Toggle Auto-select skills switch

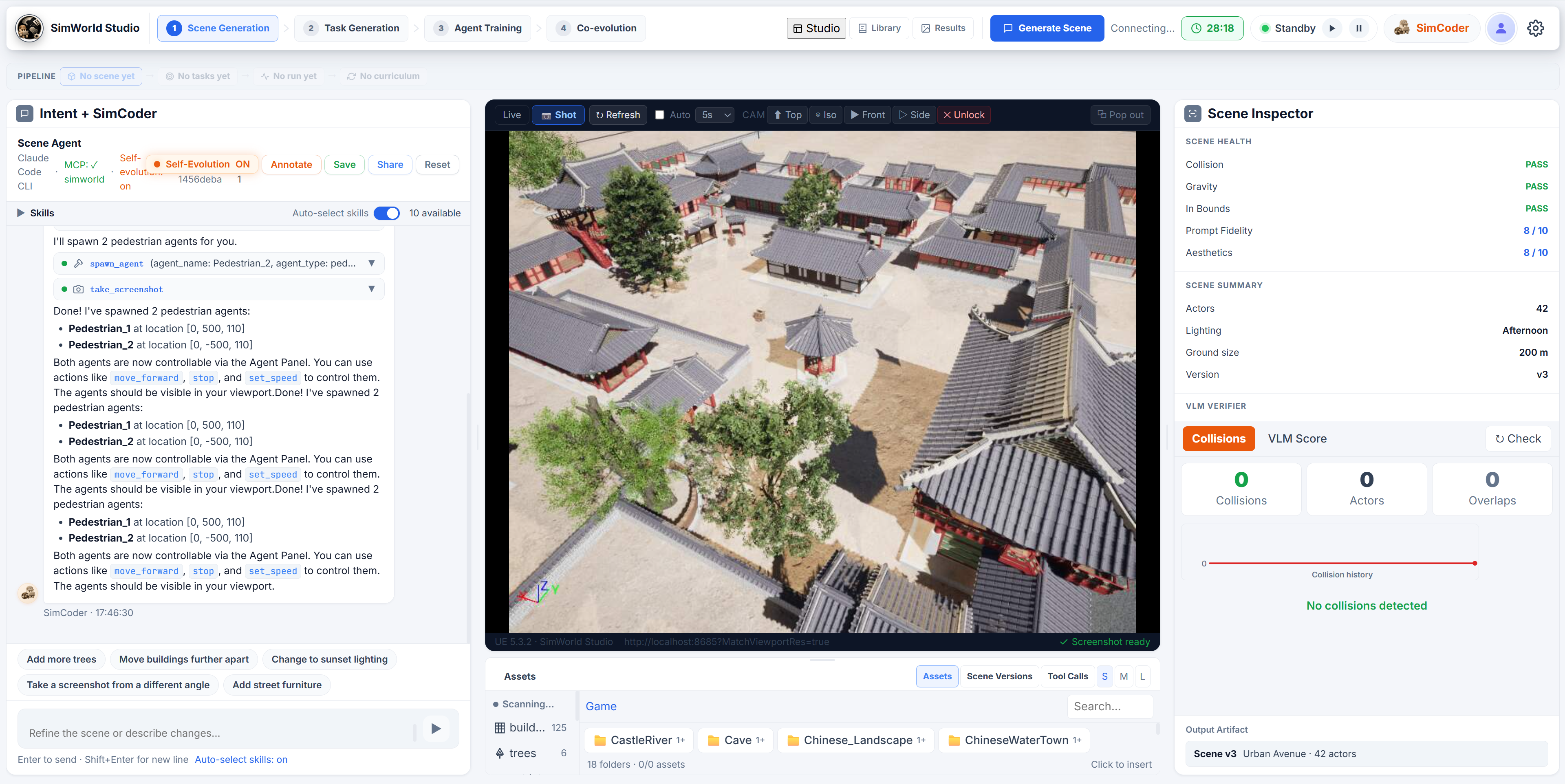tap(386, 213)
